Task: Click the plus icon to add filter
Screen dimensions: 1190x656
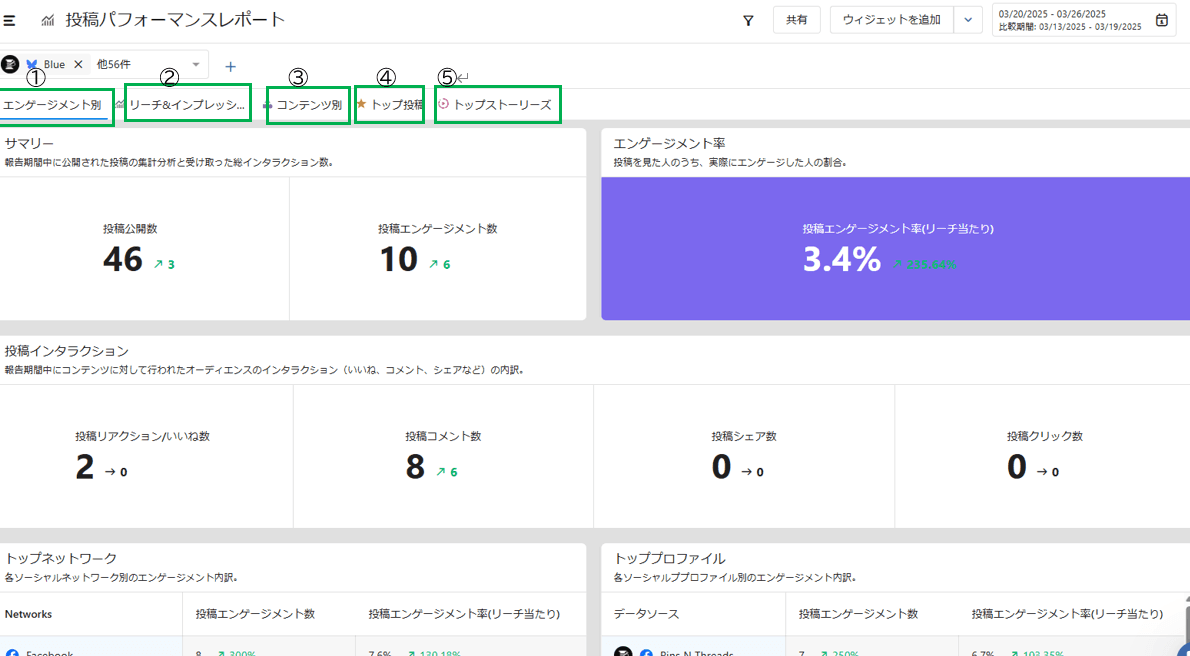Action: (230, 66)
